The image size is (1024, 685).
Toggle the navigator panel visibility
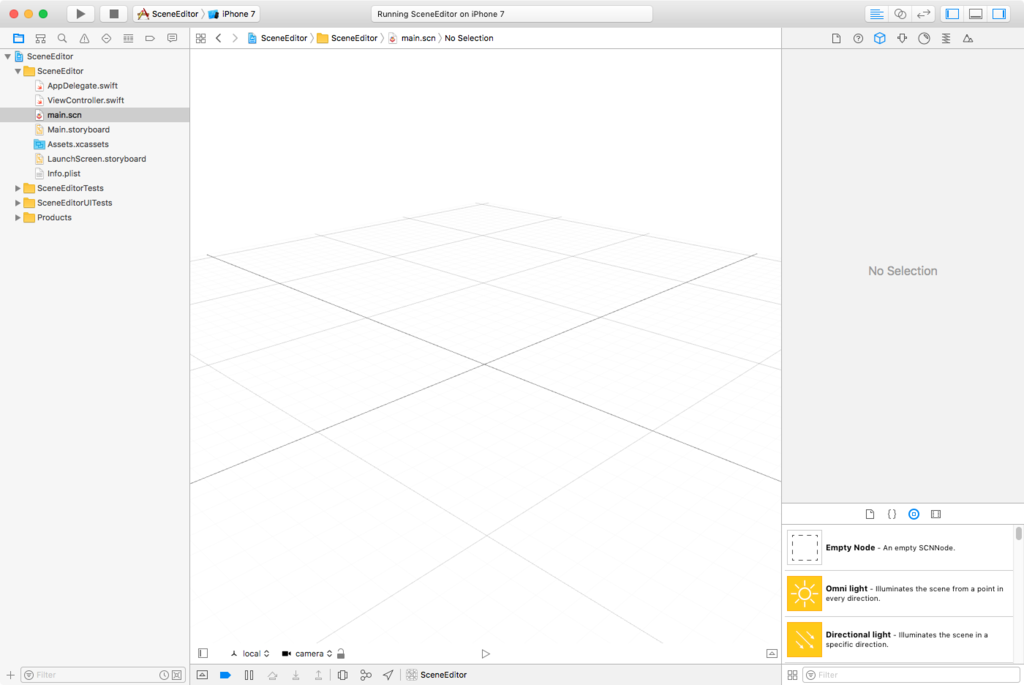[x=952, y=14]
